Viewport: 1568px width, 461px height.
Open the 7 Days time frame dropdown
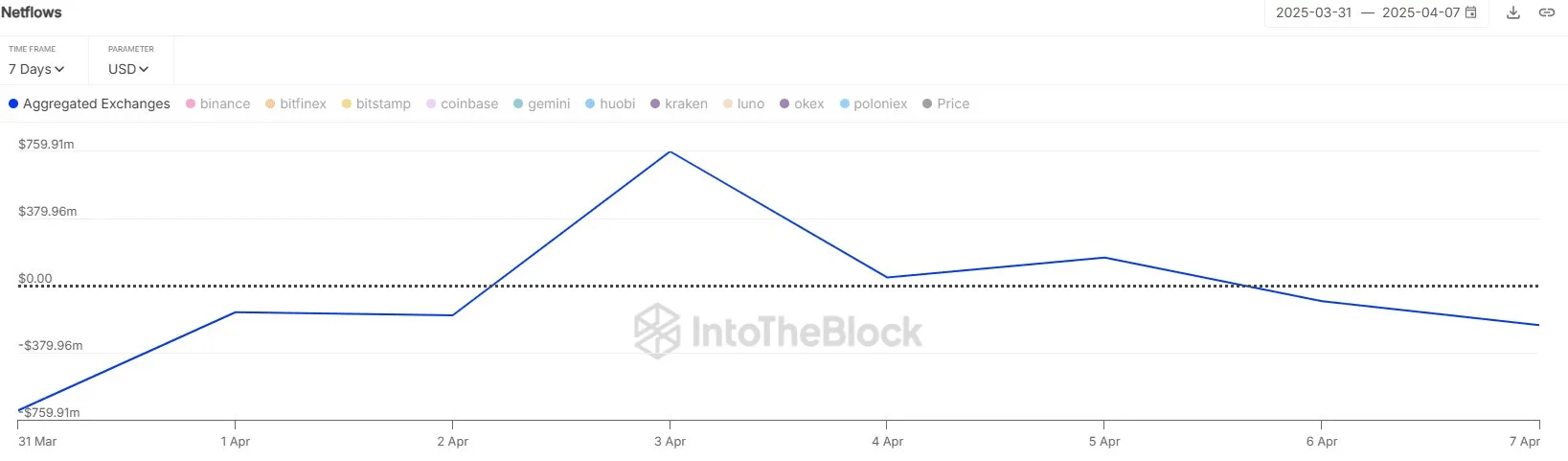pyautogui.click(x=36, y=69)
